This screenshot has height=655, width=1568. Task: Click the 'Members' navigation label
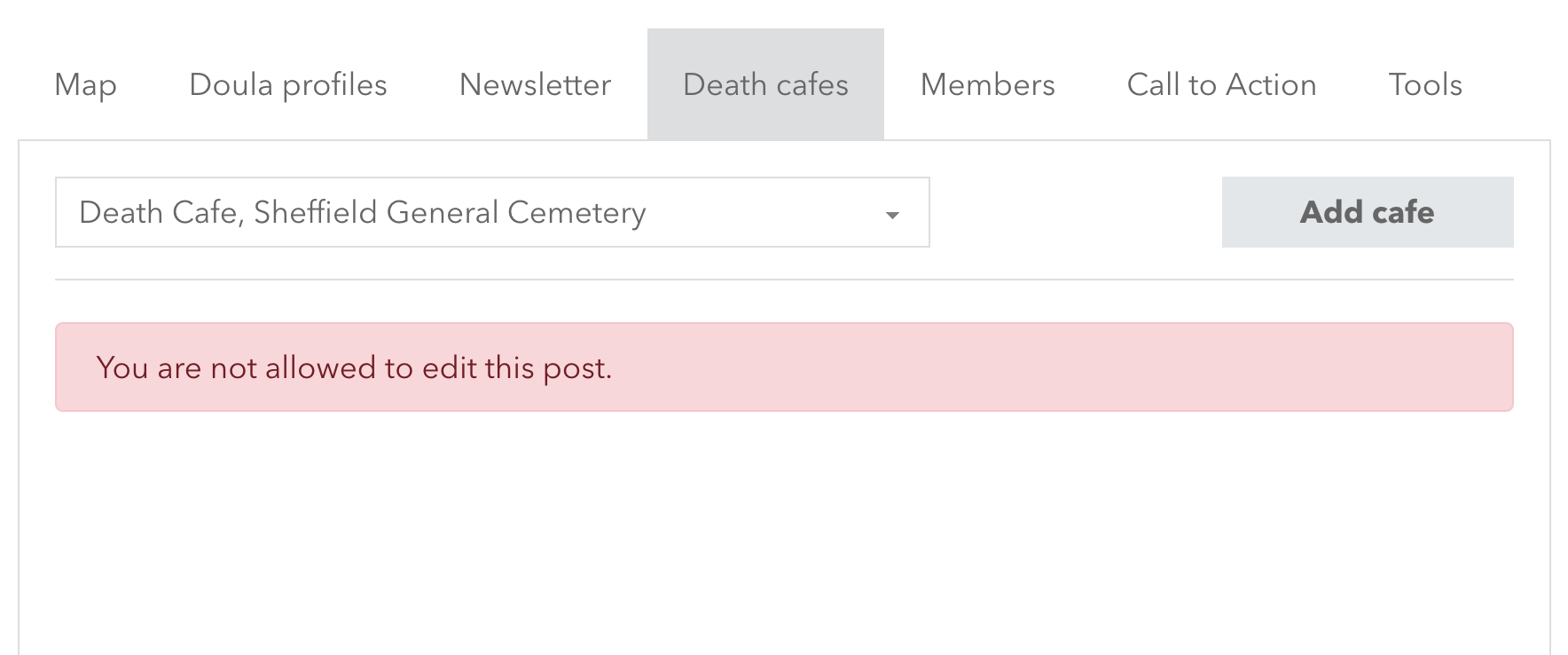click(x=987, y=85)
